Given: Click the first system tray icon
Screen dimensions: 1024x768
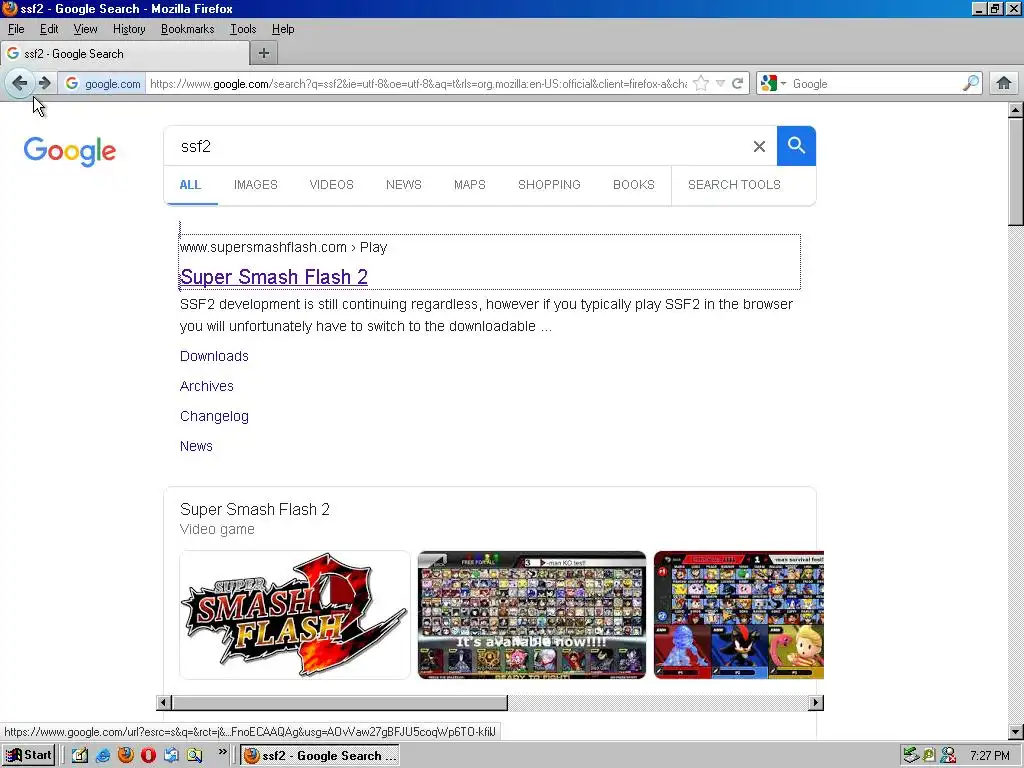Looking at the screenshot, I should click(911, 755).
